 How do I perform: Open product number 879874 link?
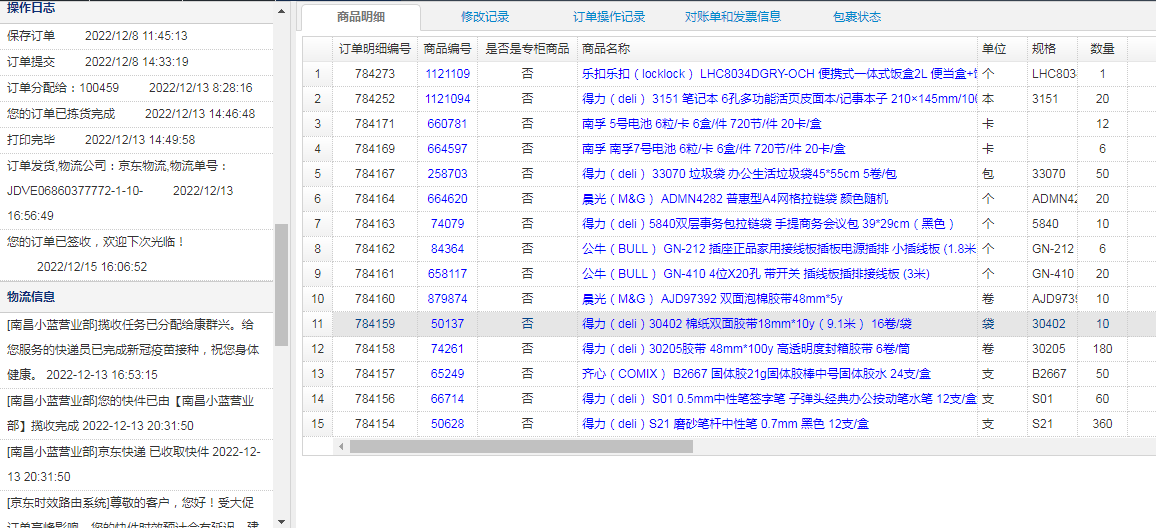coord(448,299)
